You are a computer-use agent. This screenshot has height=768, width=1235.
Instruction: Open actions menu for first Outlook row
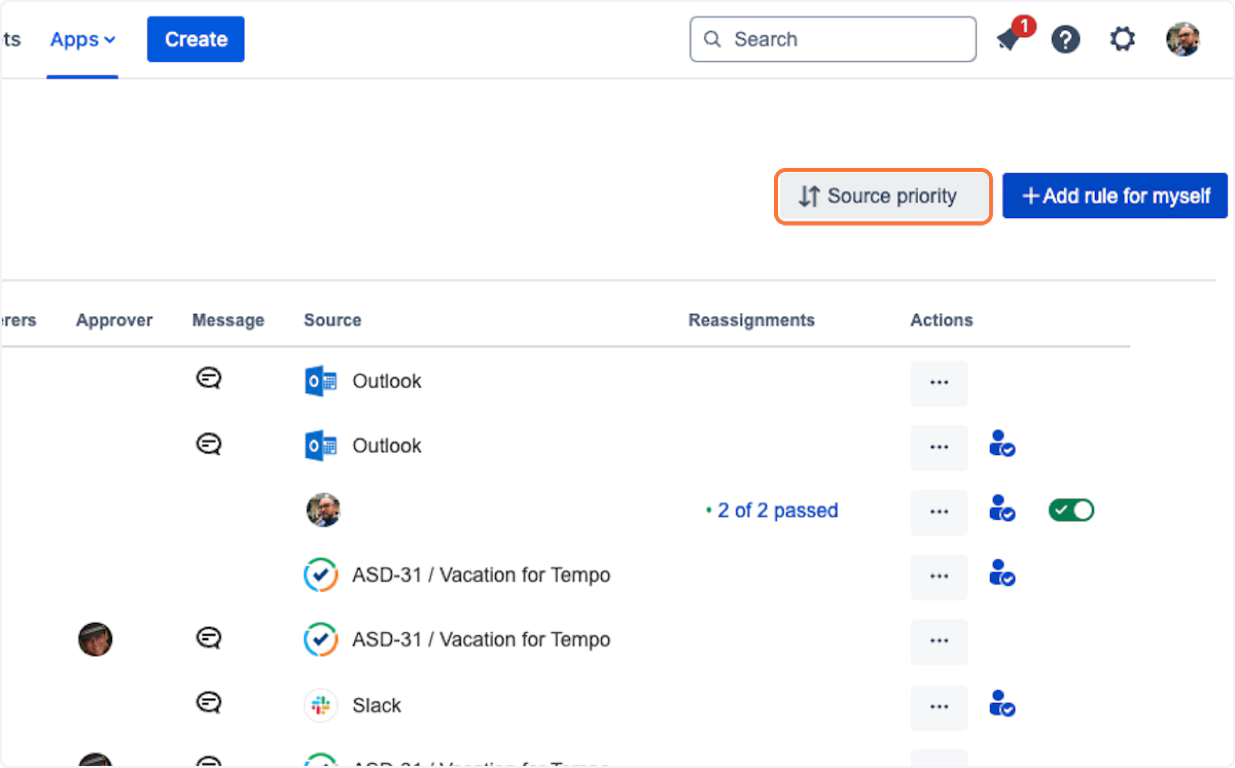click(x=939, y=383)
